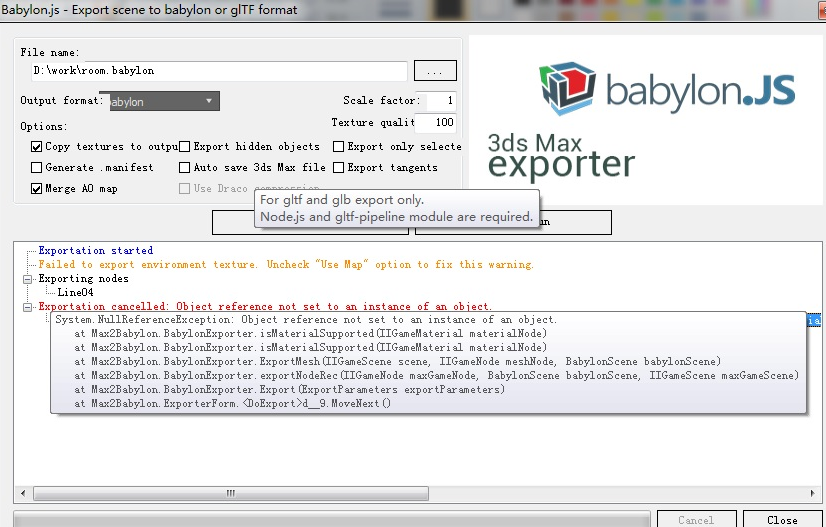Click the log horizontal scrollbar right arrow

pos(813,493)
